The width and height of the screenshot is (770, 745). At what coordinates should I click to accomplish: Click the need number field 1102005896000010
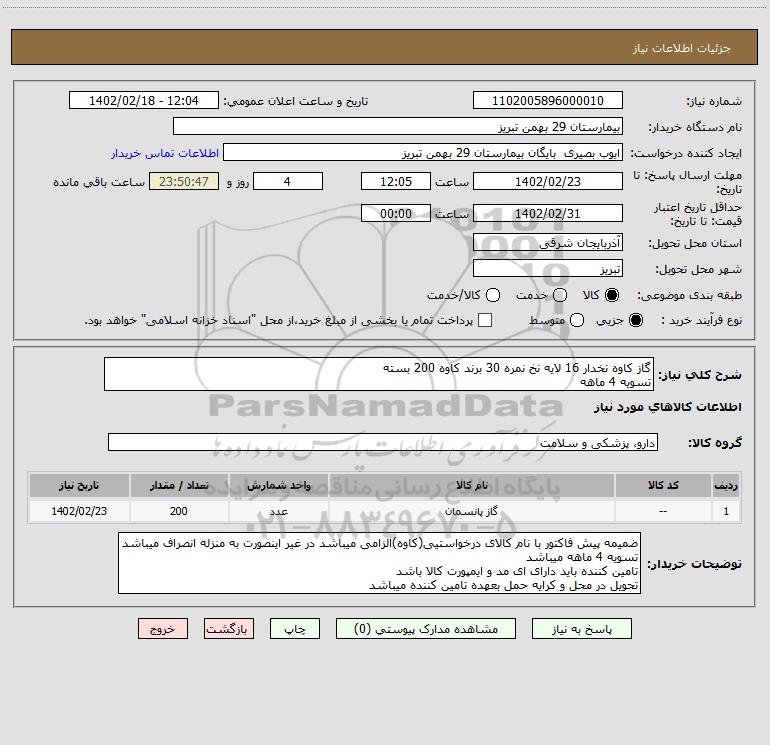[x=548, y=100]
